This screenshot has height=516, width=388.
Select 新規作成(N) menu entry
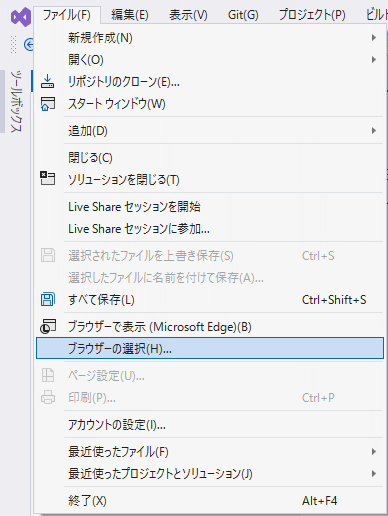tap(210, 38)
